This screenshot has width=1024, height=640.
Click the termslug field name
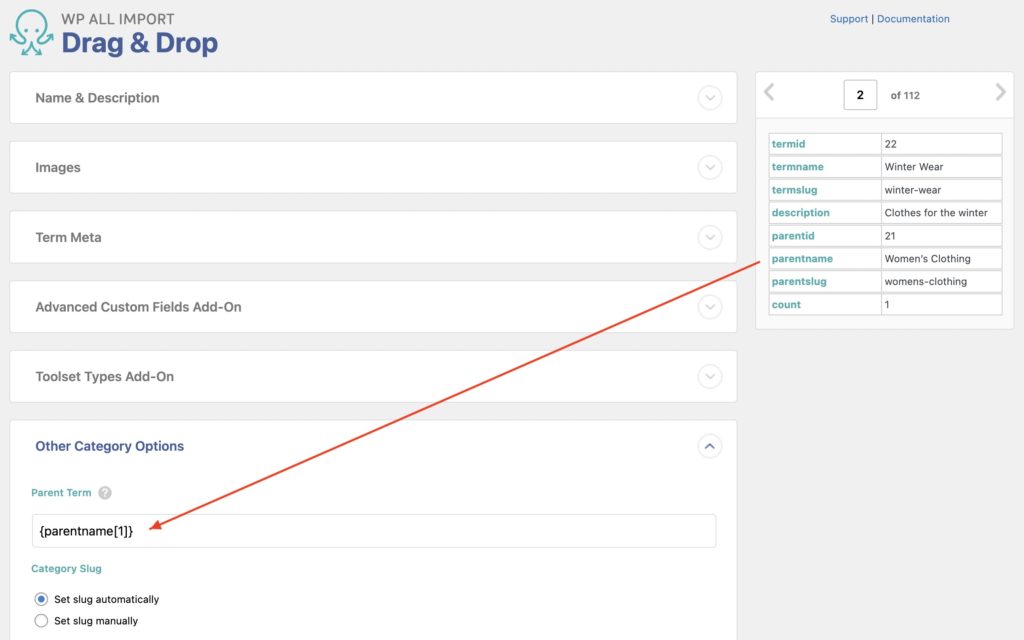[794, 190]
